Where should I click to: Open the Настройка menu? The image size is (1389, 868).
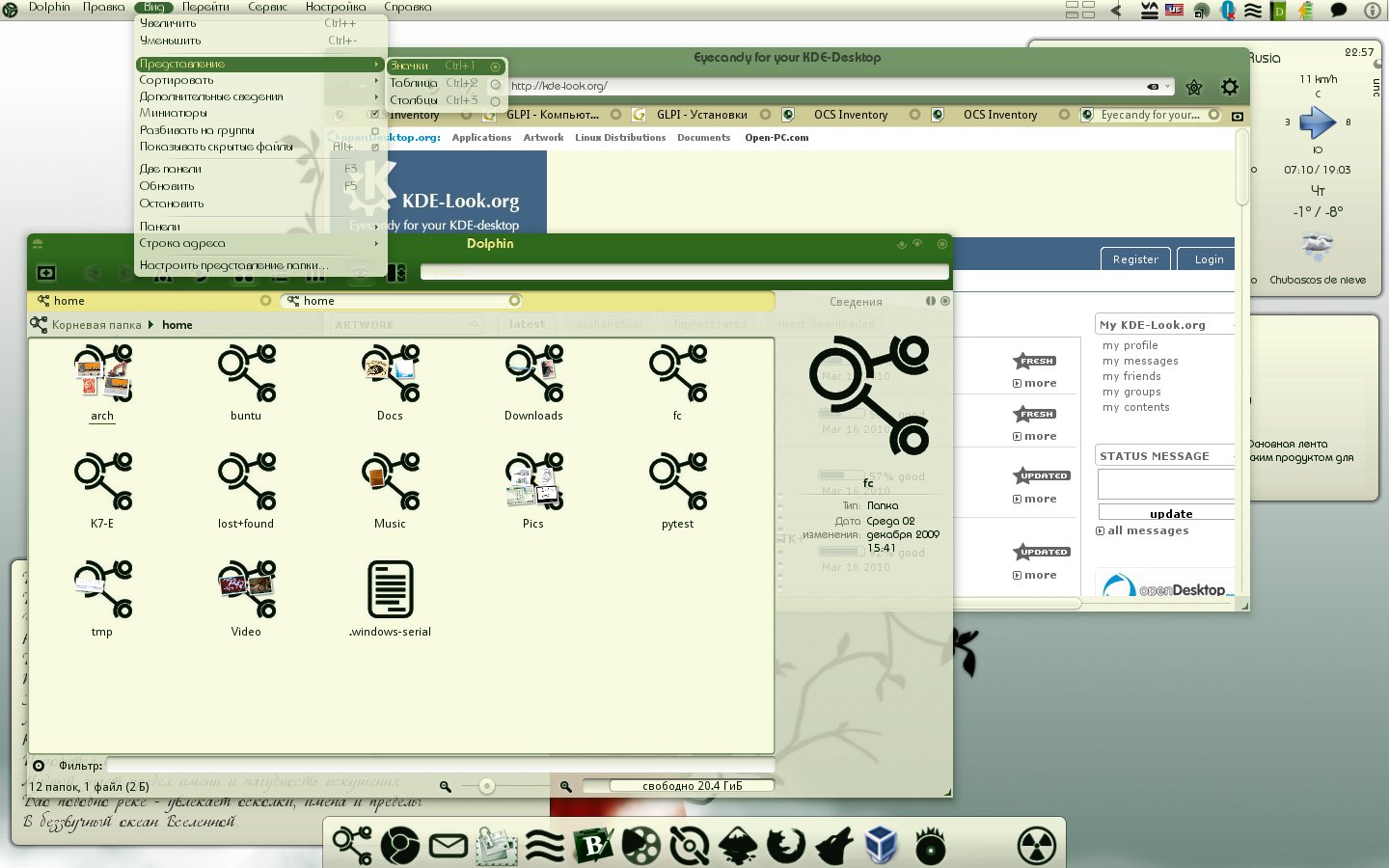pos(336,7)
